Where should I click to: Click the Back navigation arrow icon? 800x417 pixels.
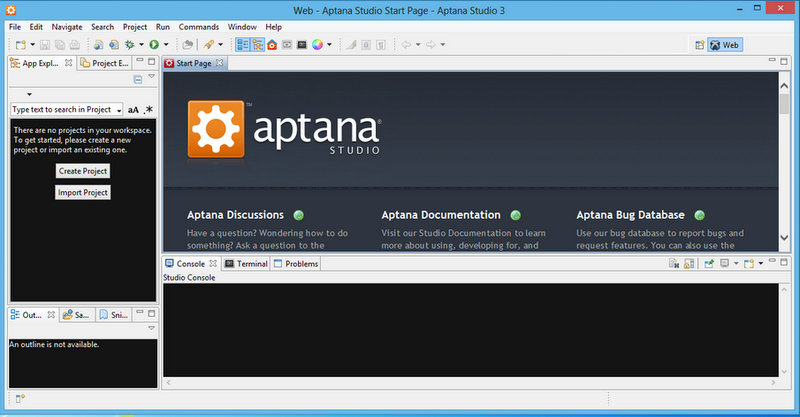[x=406, y=45]
